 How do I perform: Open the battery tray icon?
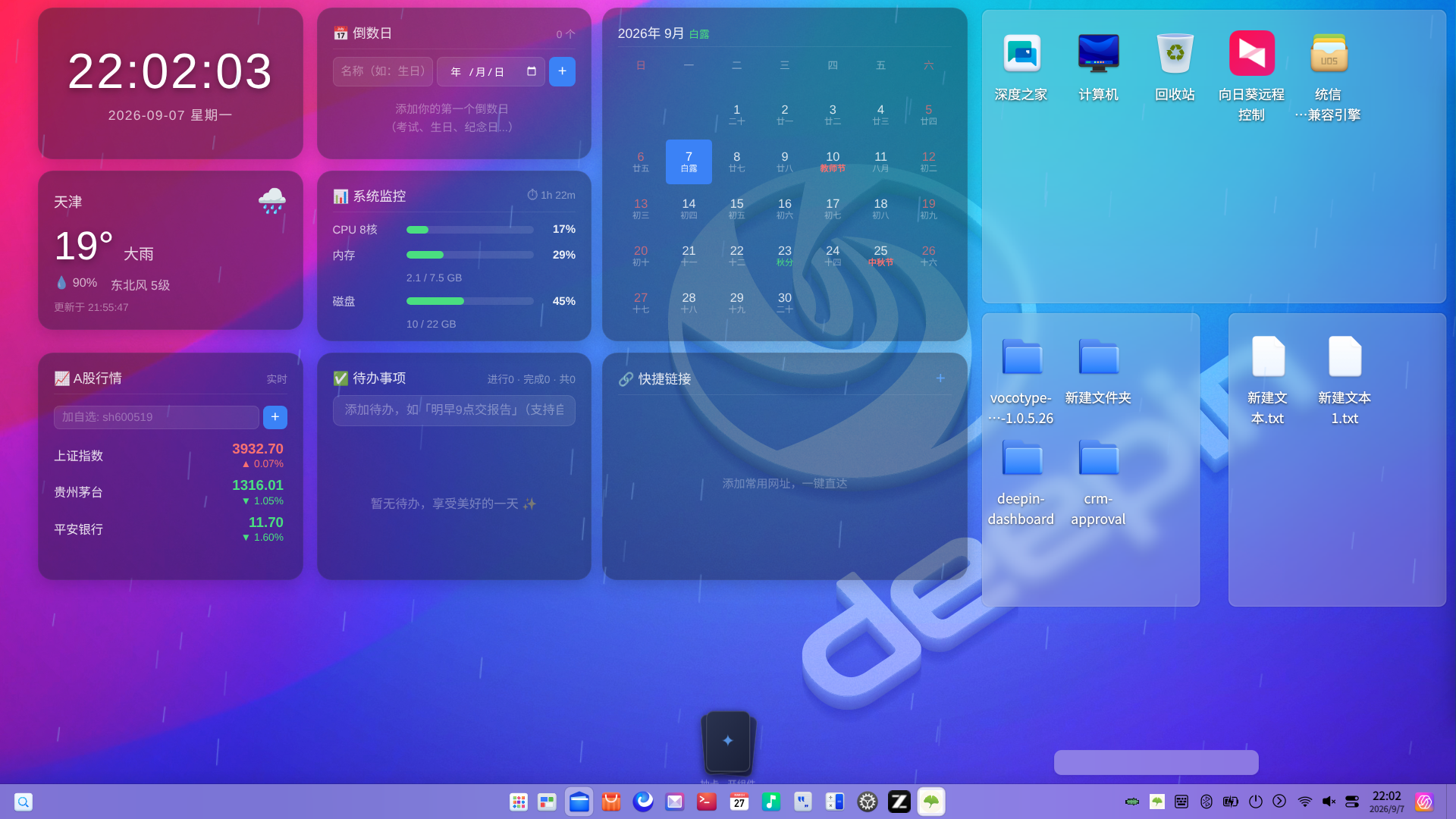pos(1231,802)
